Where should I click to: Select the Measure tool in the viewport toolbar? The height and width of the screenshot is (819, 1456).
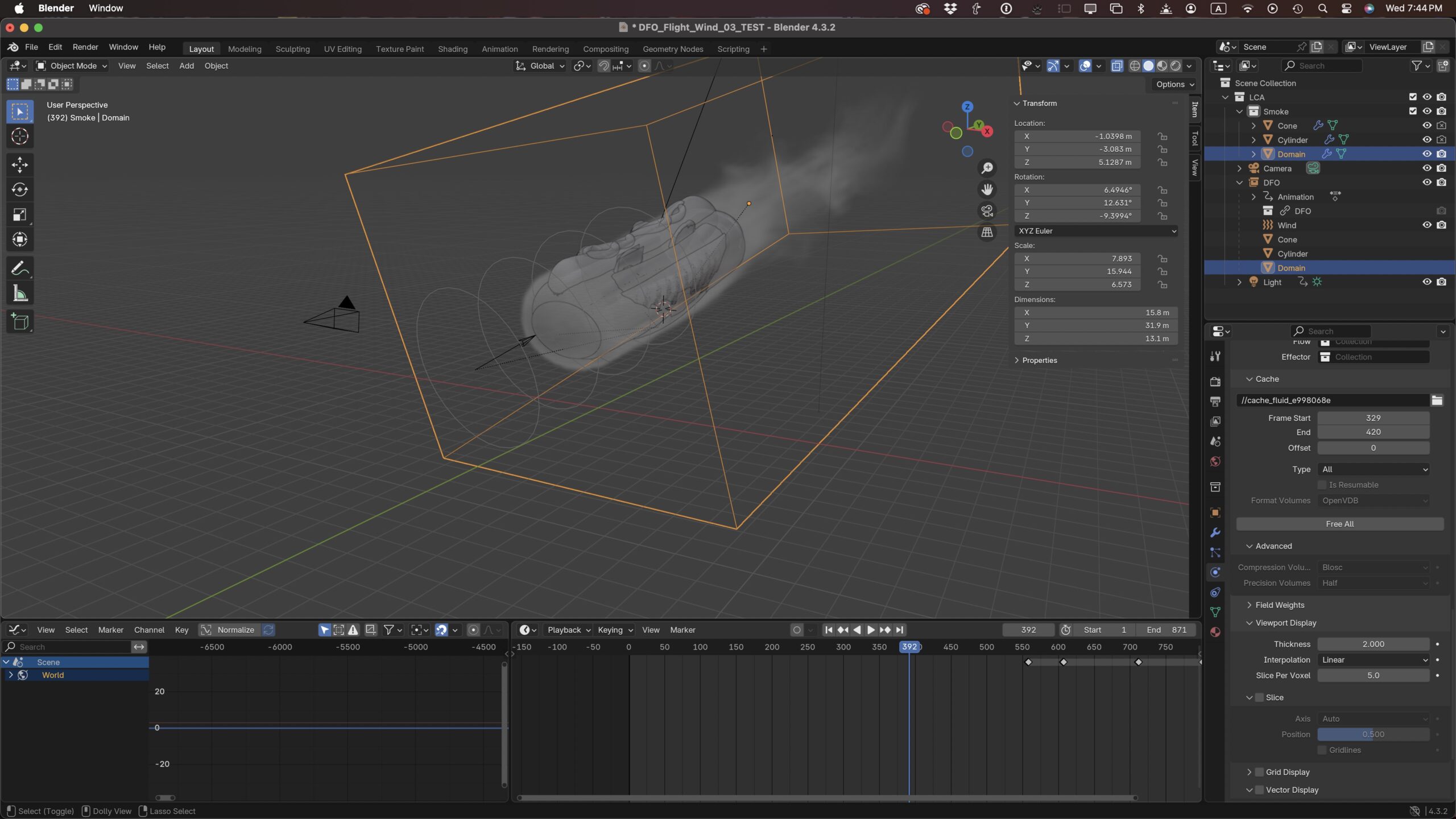pyautogui.click(x=20, y=293)
